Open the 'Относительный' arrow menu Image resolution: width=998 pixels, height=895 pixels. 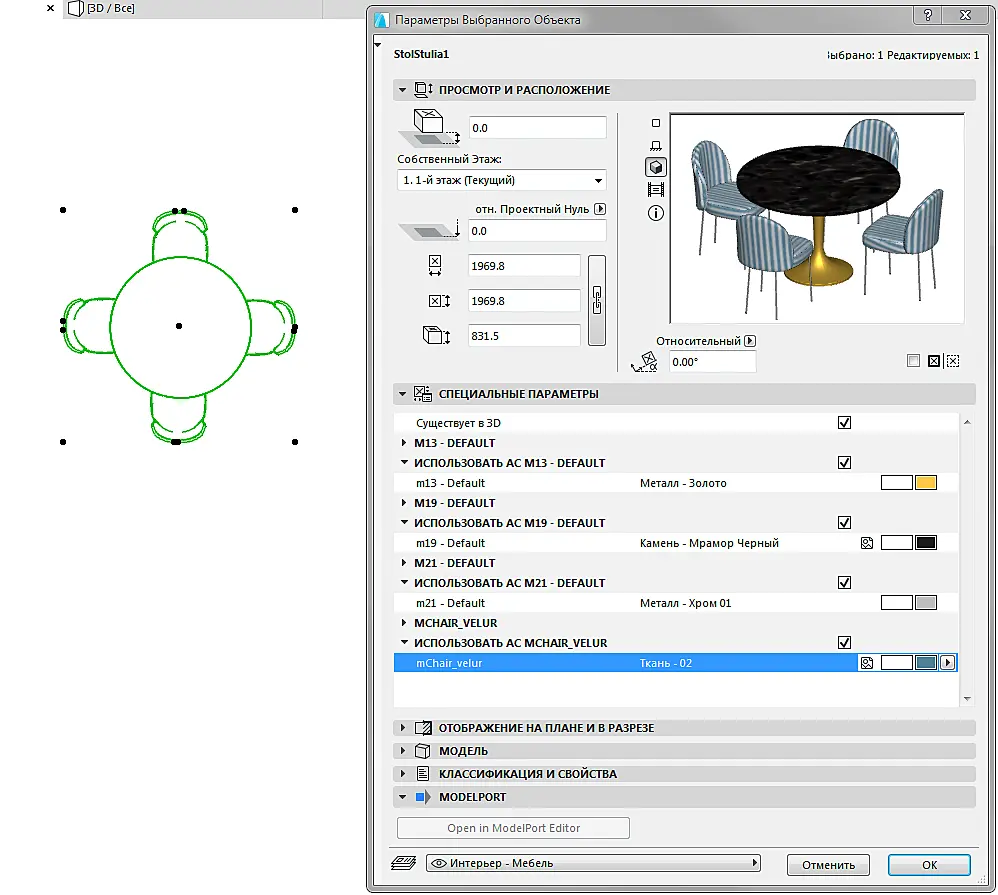pyautogui.click(x=750, y=341)
